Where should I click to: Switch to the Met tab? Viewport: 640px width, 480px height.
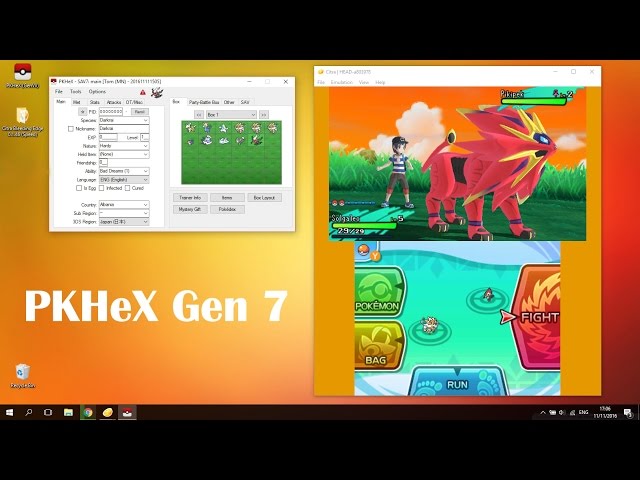click(x=76, y=102)
